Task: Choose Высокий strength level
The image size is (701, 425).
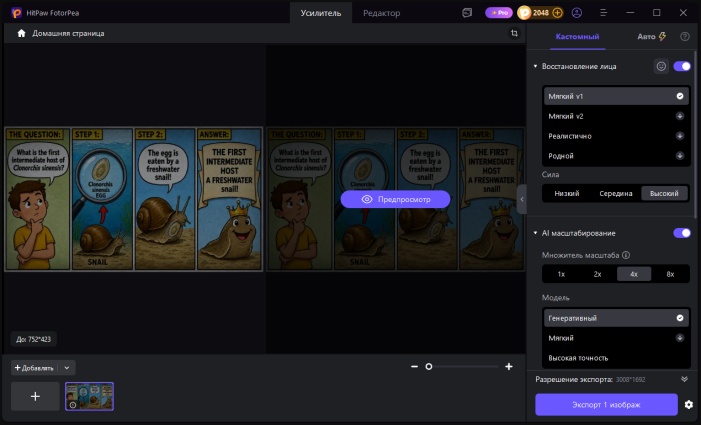Action: click(664, 194)
